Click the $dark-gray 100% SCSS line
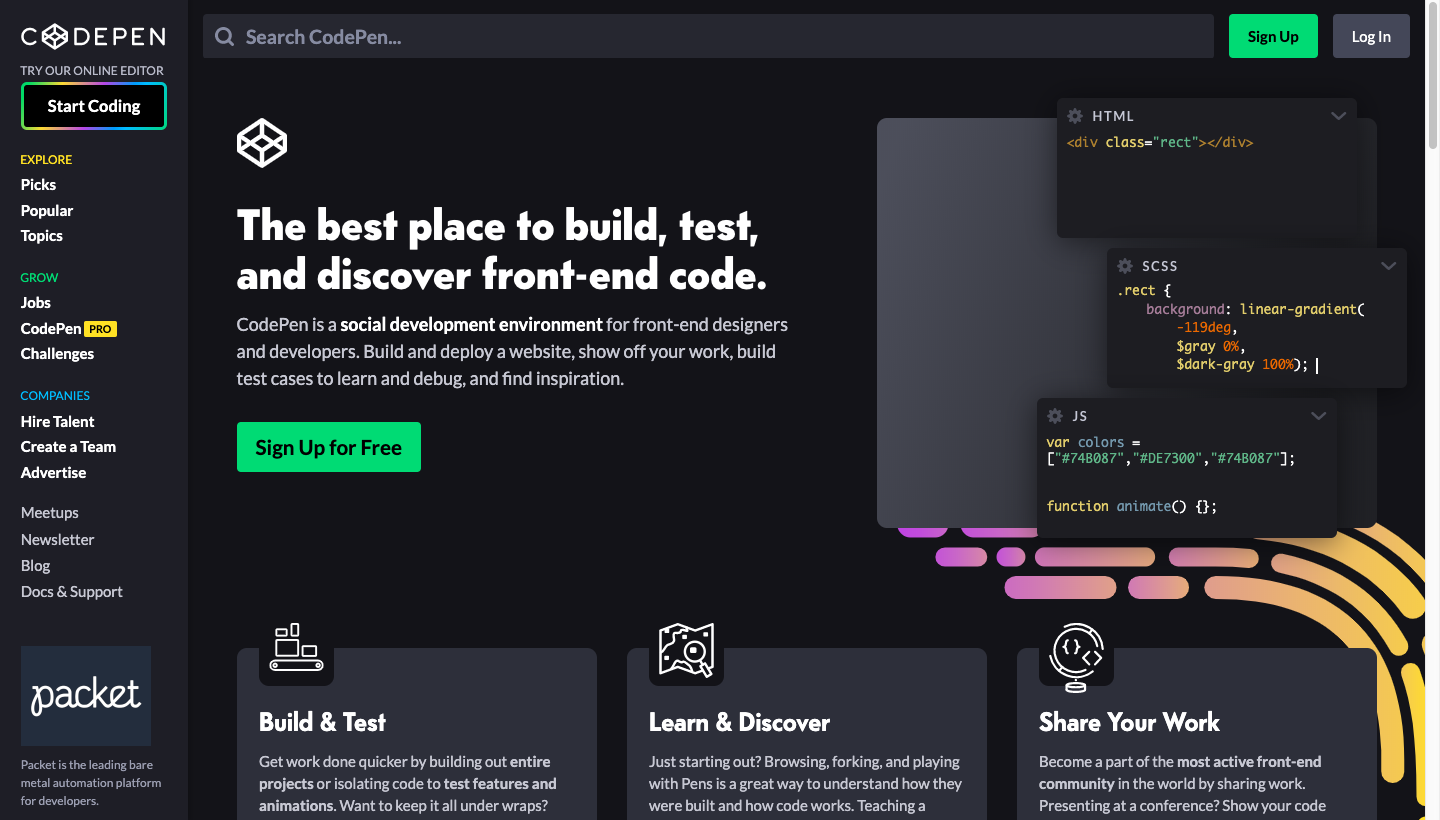The width and height of the screenshot is (1440, 820). (1242, 365)
